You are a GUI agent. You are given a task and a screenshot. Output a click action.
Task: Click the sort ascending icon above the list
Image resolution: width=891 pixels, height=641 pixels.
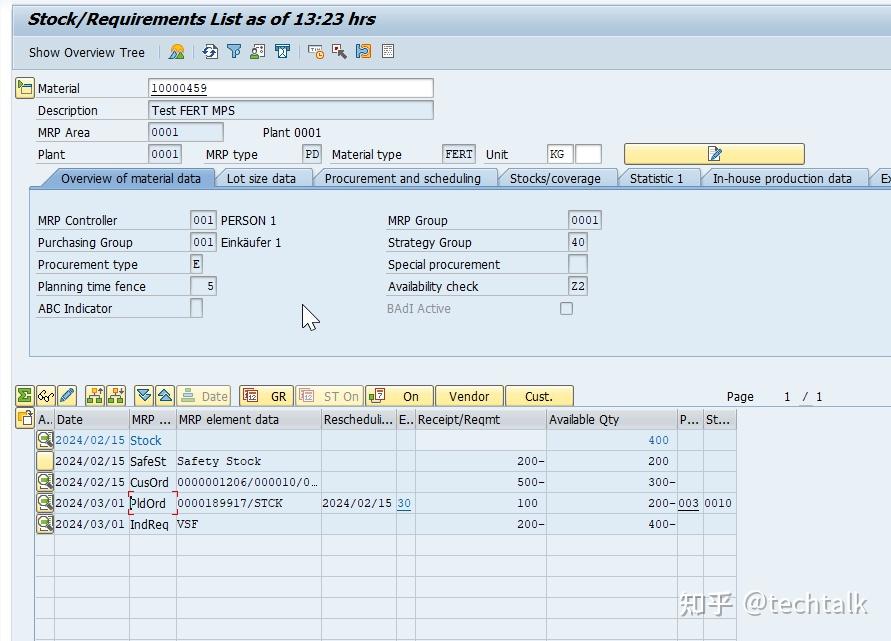(x=168, y=396)
